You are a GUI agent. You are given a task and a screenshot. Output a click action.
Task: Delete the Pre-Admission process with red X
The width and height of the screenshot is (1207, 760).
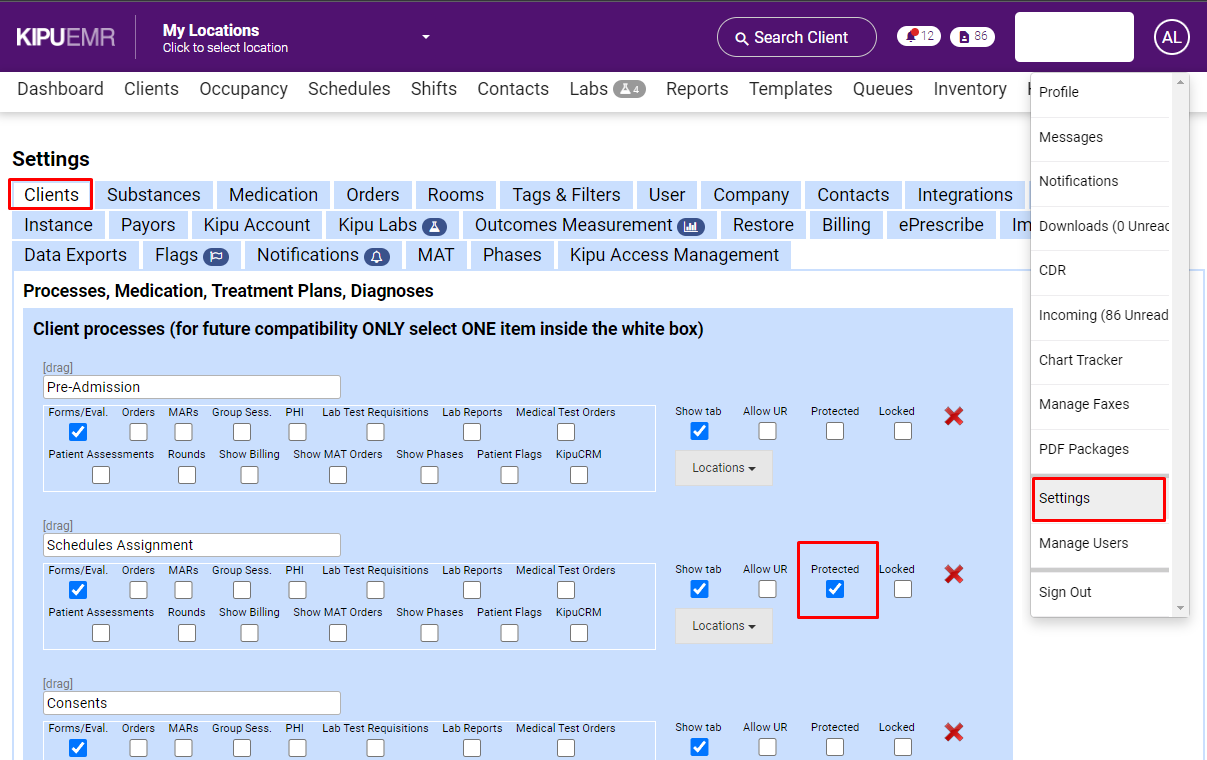pyautogui.click(x=954, y=416)
